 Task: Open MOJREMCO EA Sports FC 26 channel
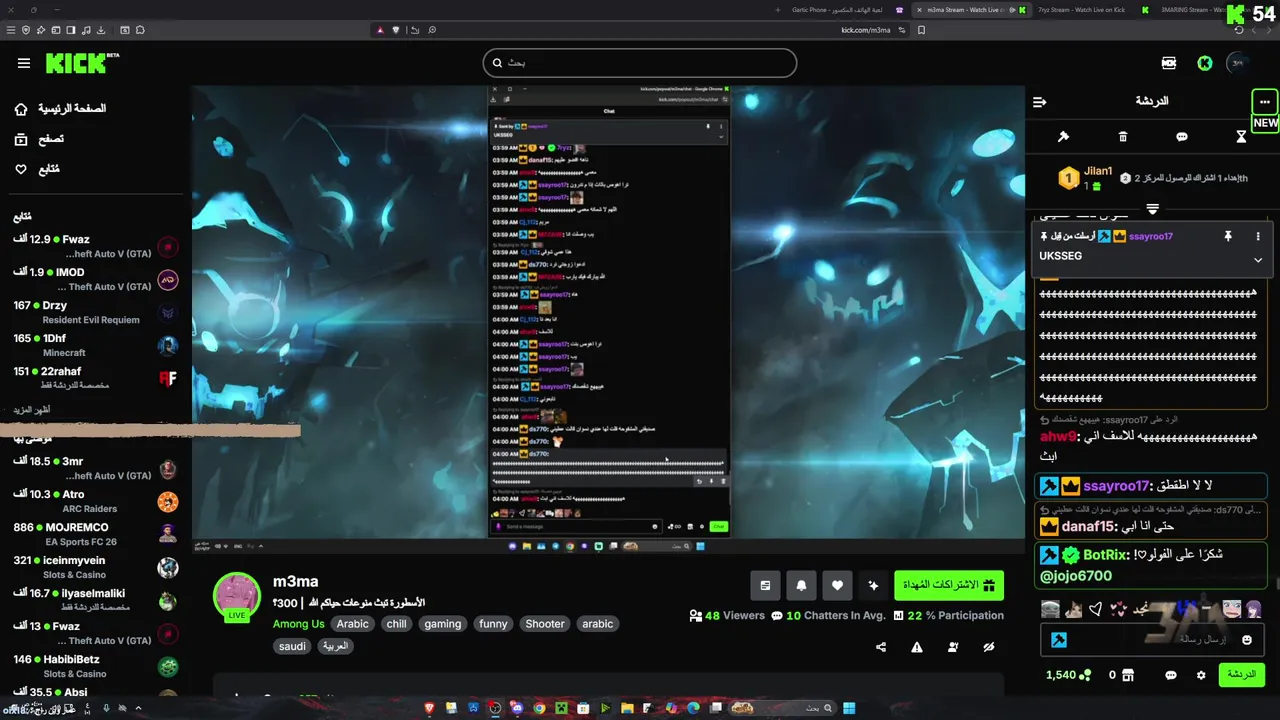click(95, 534)
